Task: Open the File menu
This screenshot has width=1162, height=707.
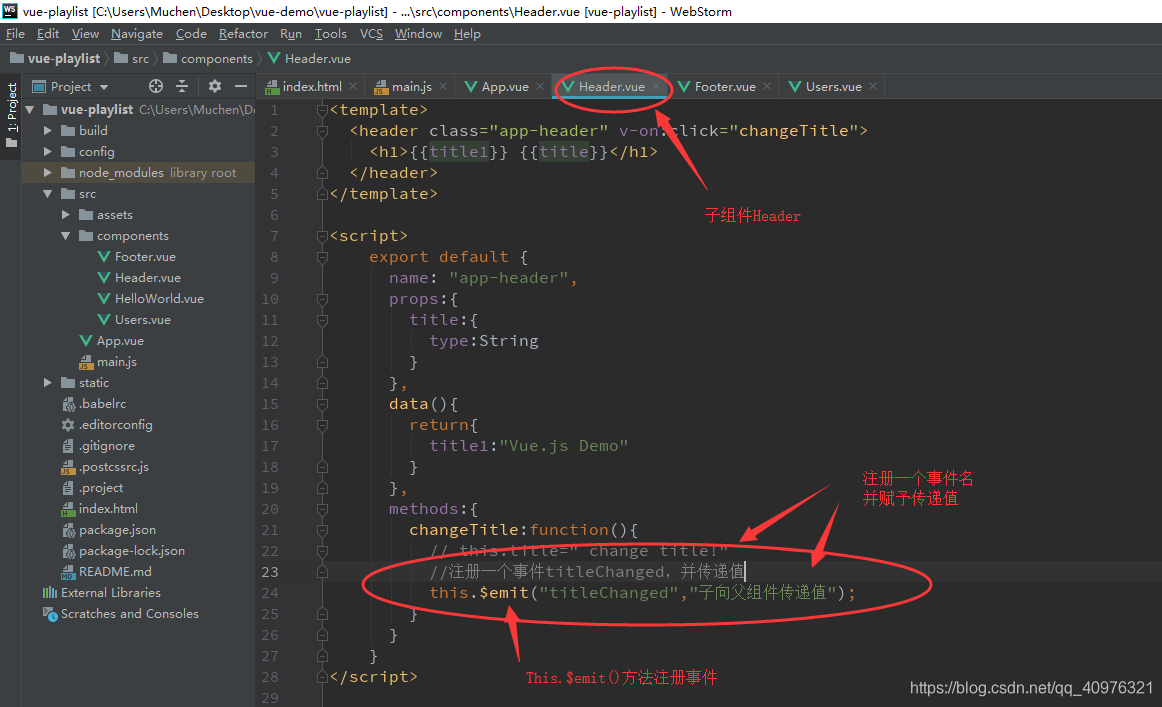Action: pos(15,33)
